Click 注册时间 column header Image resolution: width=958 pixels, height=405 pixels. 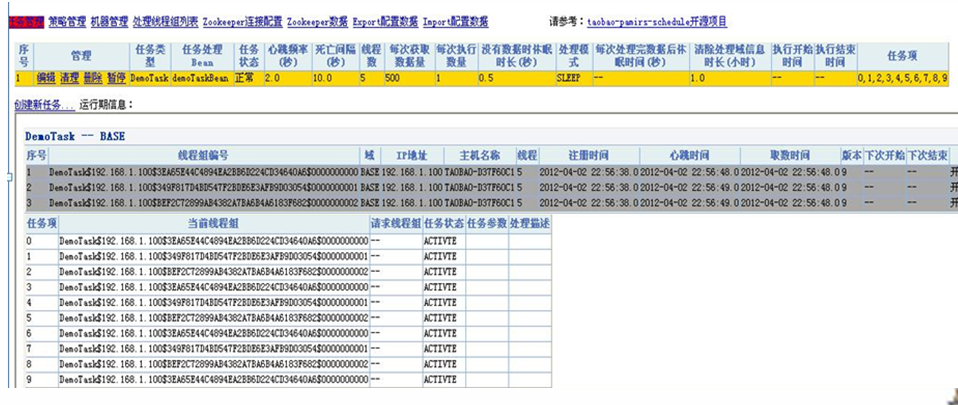coord(589,155)
